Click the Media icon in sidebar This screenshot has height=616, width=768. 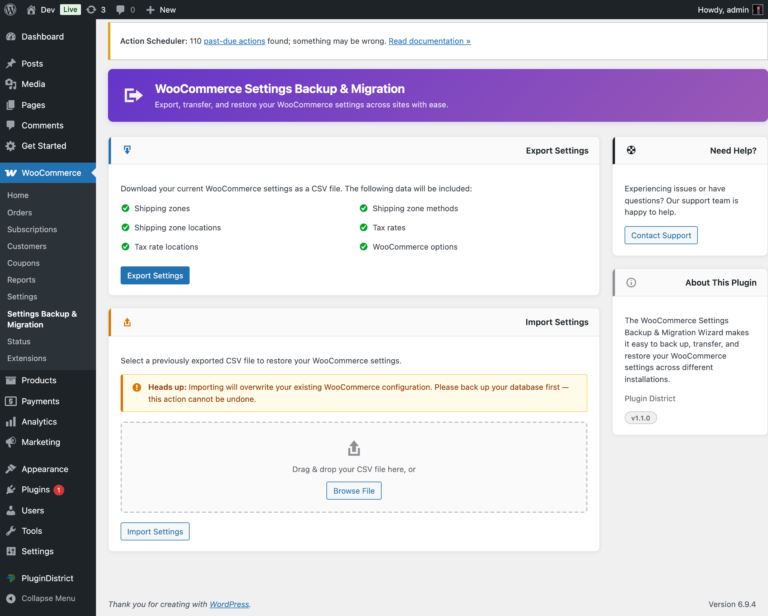tap(11, 84)
